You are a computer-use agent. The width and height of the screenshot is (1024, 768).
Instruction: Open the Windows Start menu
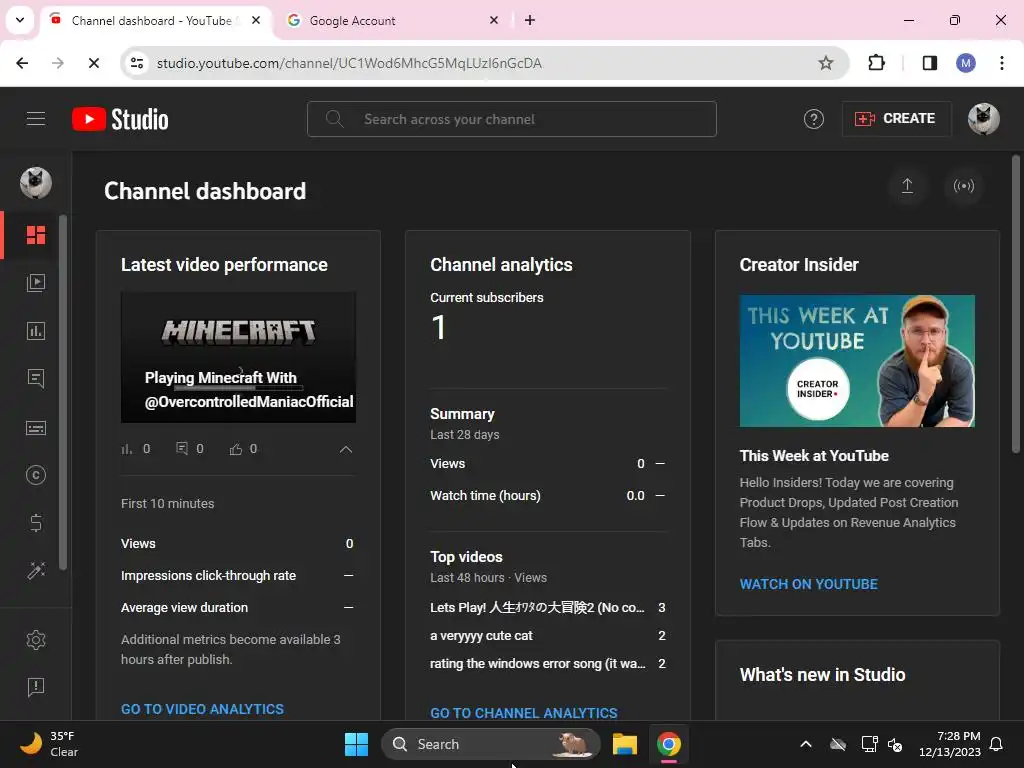[x=356, y=744]
